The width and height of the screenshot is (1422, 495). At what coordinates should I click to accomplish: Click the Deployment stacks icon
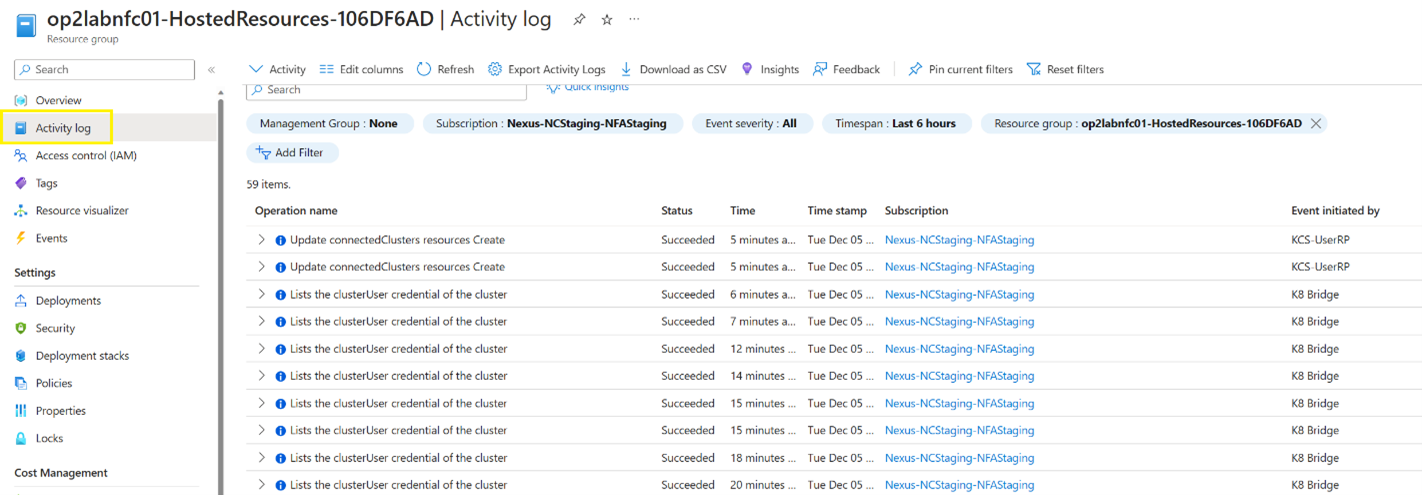(x=21, y=356)
